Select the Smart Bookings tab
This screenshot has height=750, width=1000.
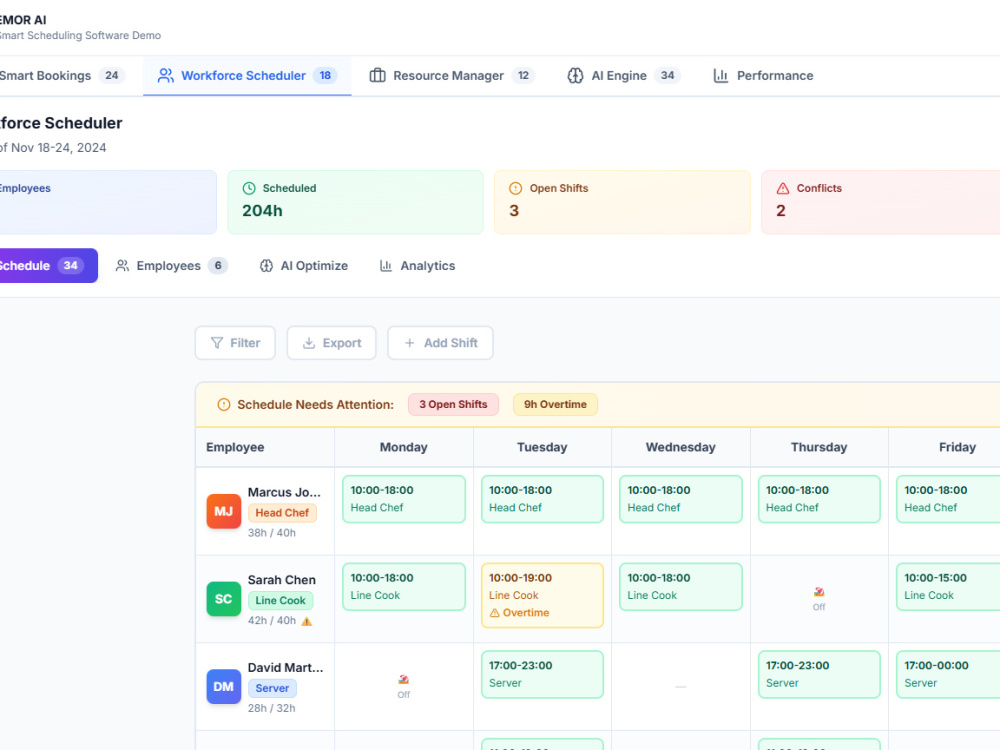pos(62,75)
